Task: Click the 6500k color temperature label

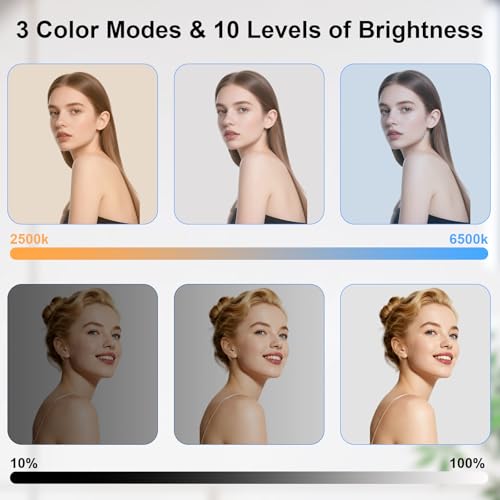Action: [468, 239]
